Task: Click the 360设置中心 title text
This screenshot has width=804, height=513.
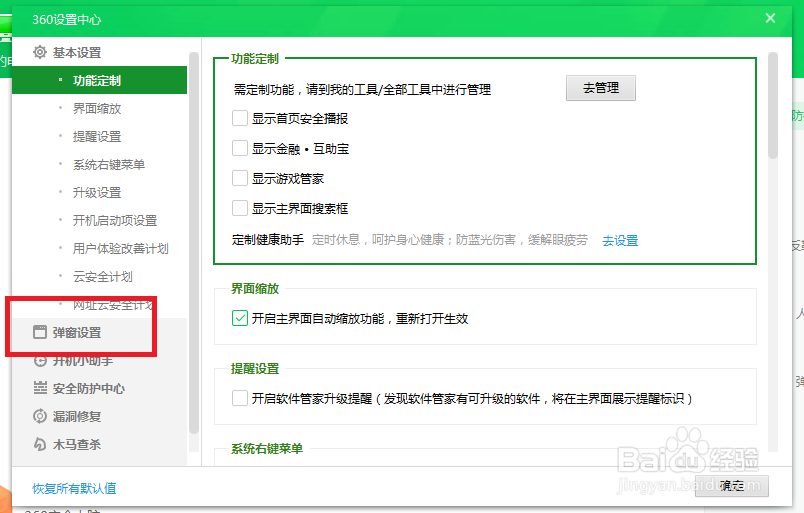Action: (67, 20)
